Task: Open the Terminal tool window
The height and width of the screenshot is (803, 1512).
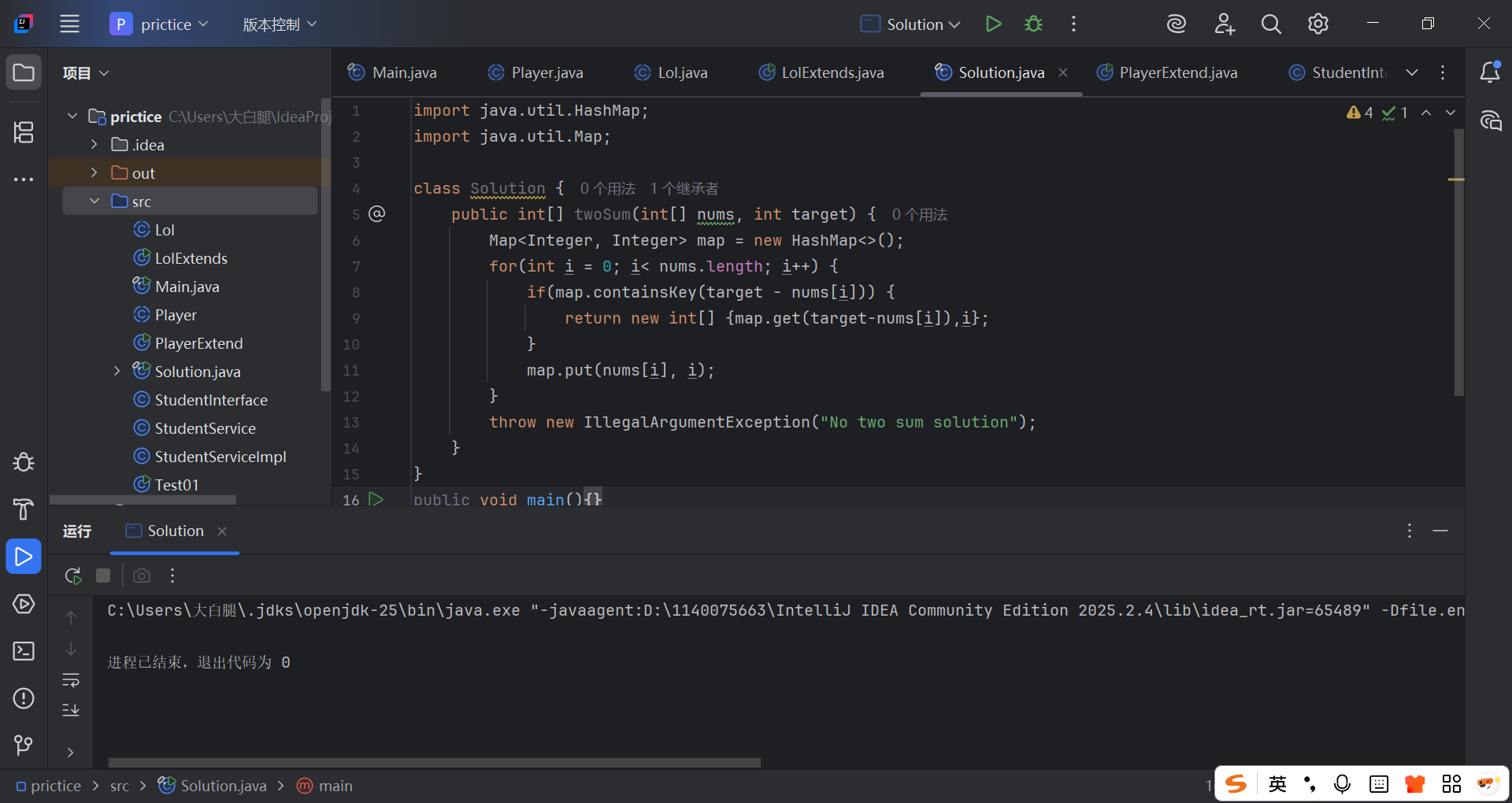Action: (x=24, y=651)
